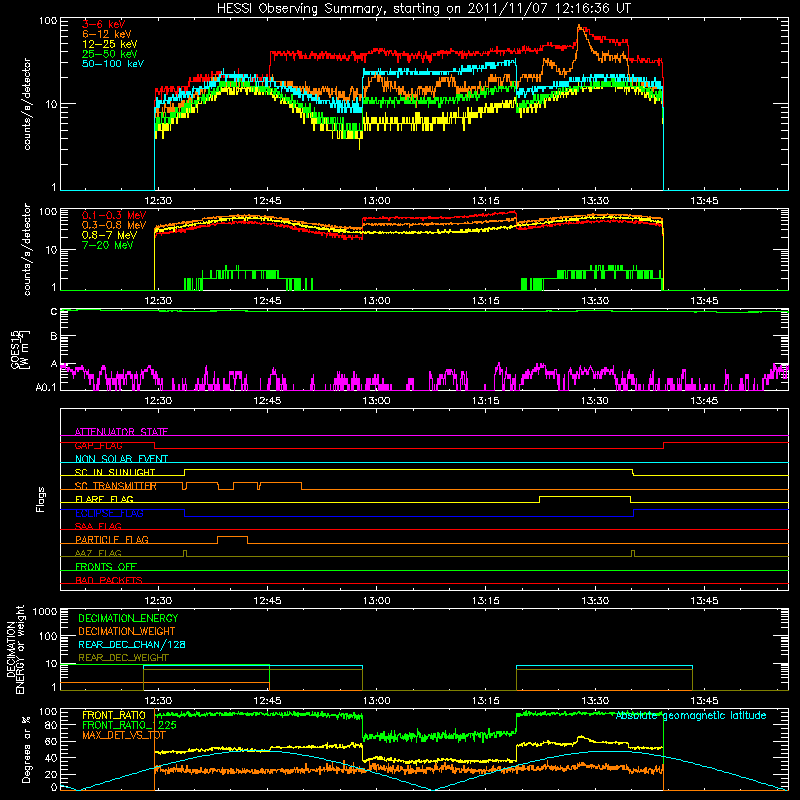Select the Absolute geomagnetic latitude label
Image resolution: width=800 pixels, height=800 pixels.
(691, 716)
